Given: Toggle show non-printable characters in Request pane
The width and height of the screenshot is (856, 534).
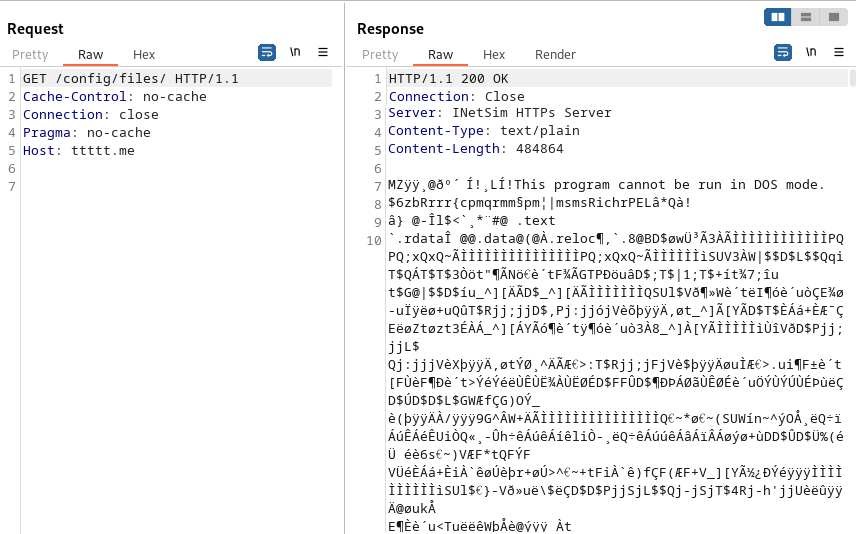Looking at the screenshot, I should (x=295, y=52).
